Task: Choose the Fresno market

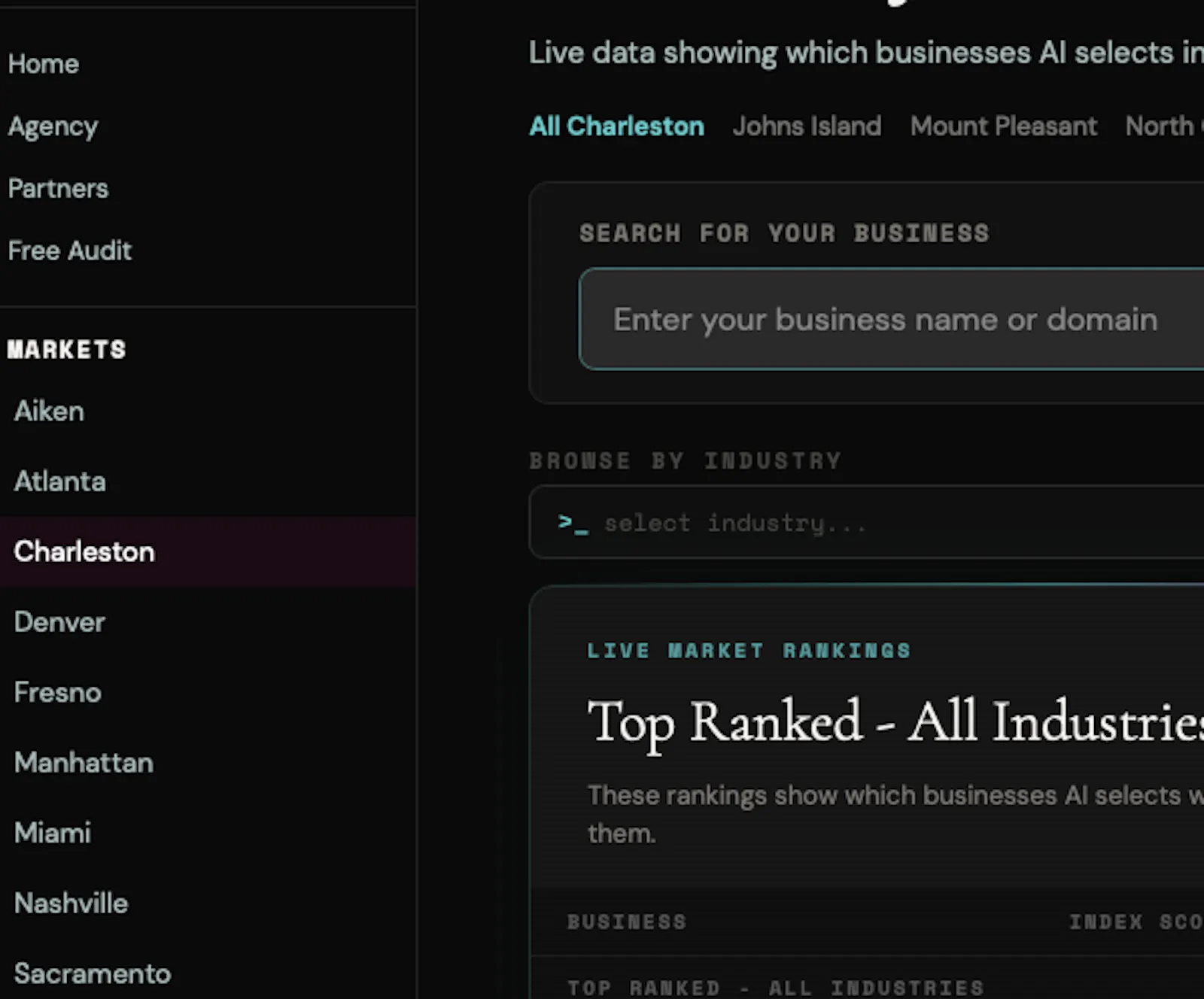Action: point(57,692)
